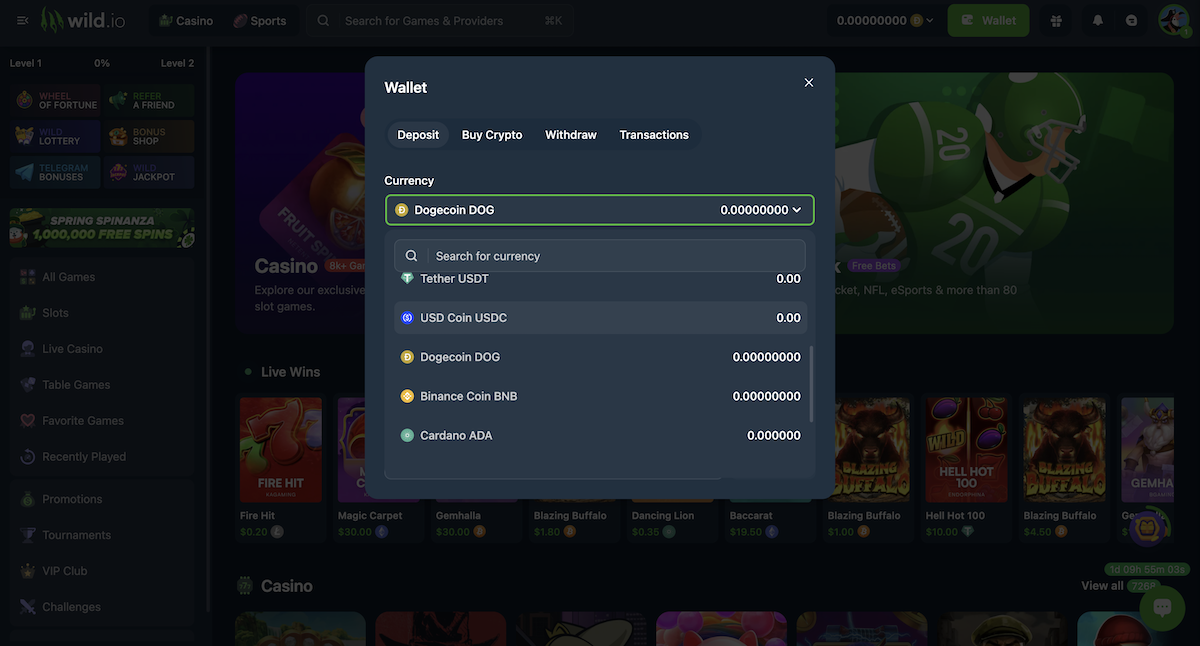This screenshot has height=646, width=1200.
Task: Switch to the Transactions tab
Action: [x=654, y=135]
